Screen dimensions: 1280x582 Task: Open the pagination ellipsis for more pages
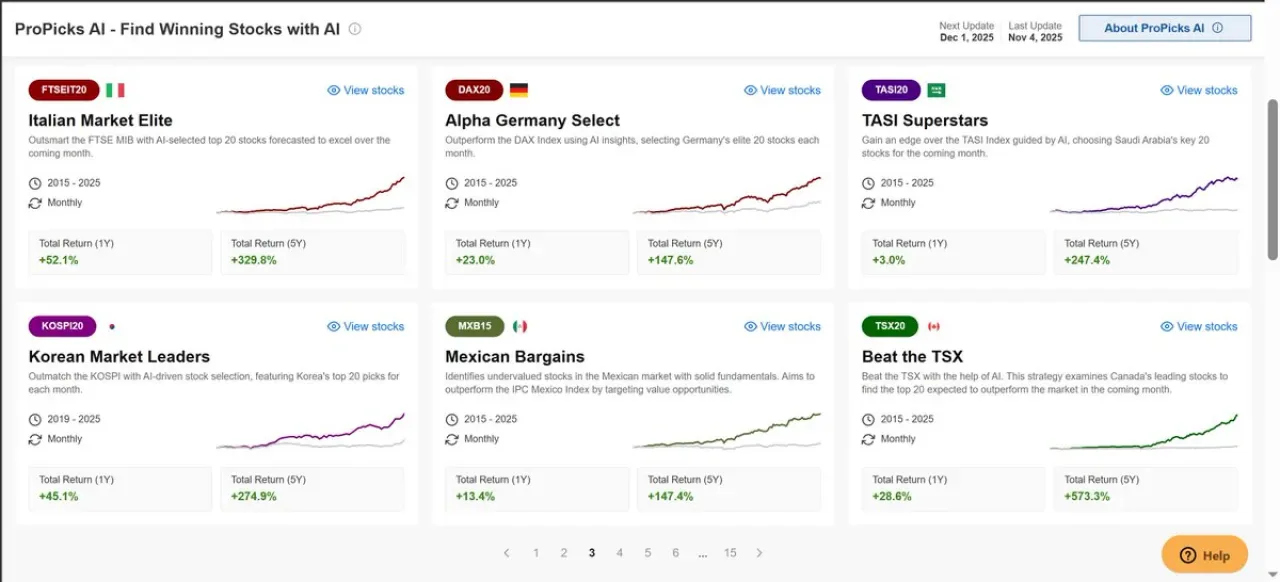(703, 553)
